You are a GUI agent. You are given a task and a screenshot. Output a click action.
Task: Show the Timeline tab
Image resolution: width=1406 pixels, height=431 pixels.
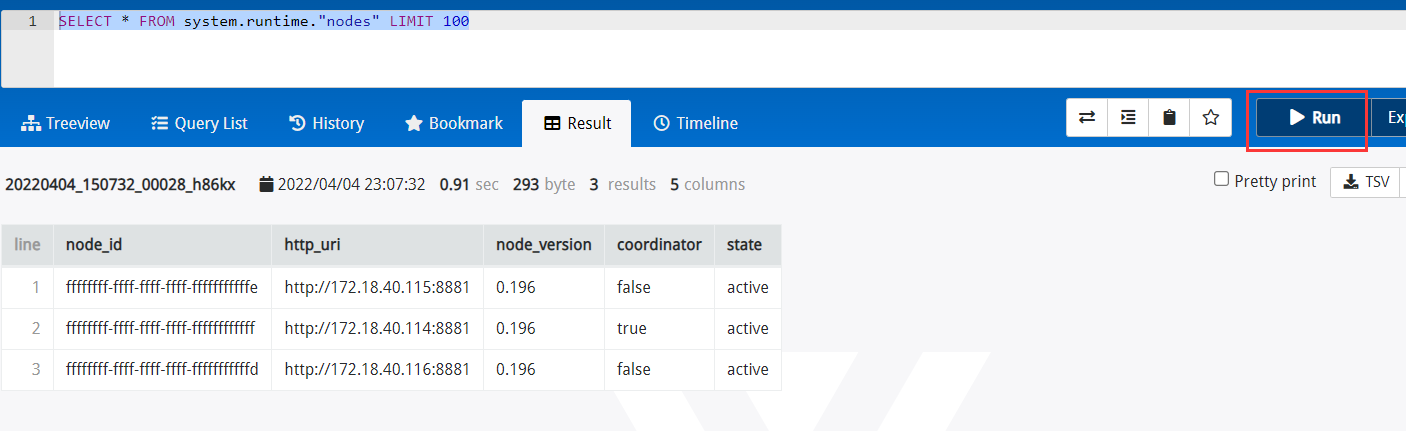[x=695, y=124]
